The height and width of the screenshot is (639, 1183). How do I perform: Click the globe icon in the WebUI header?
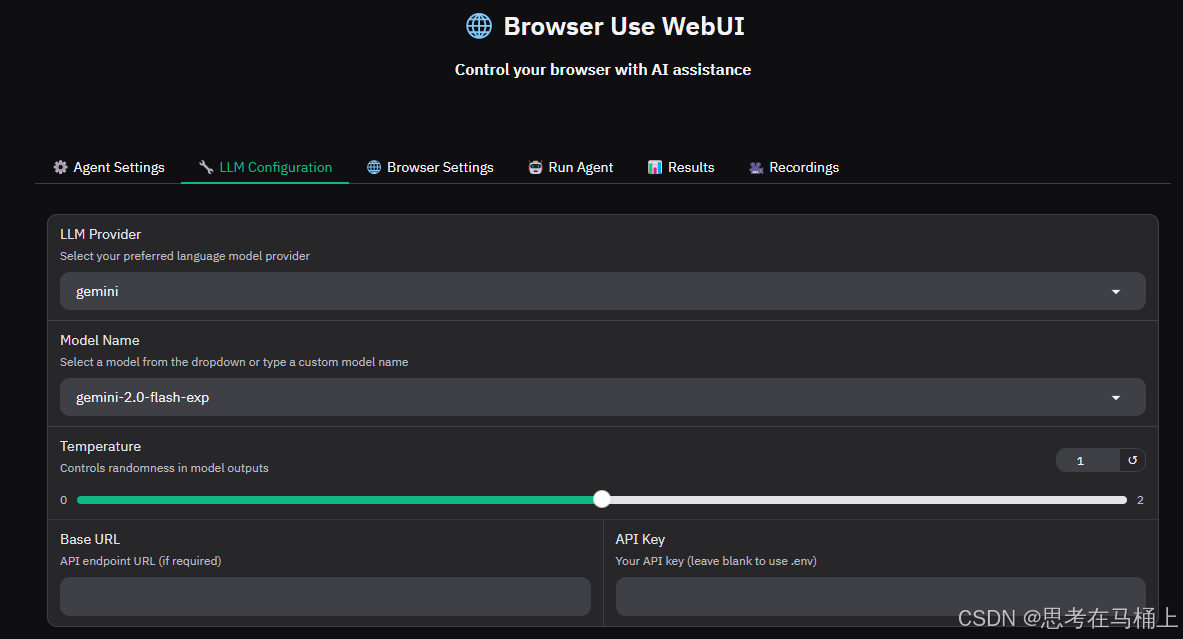pos(478,26)
